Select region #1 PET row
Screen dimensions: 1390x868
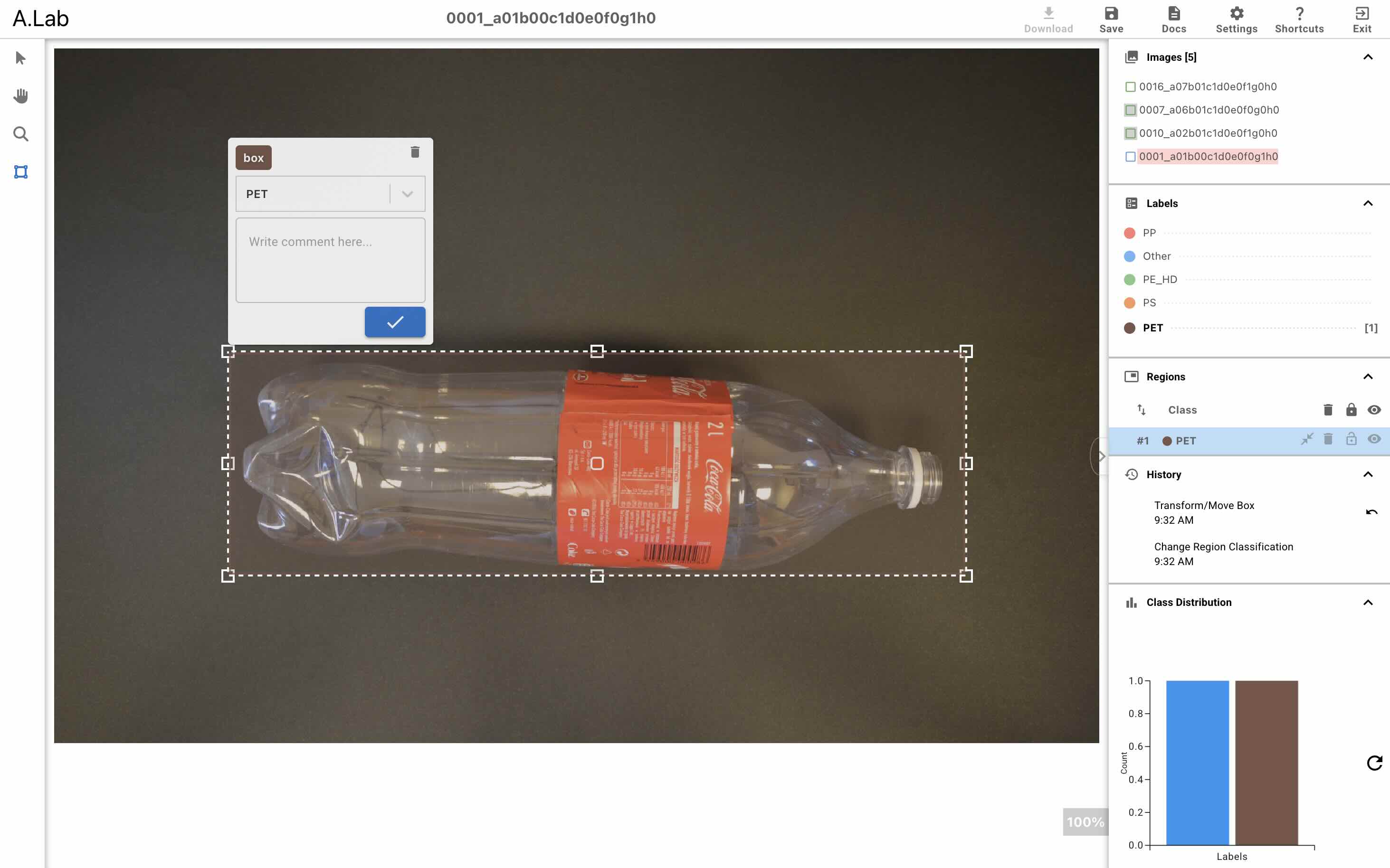1249,441
